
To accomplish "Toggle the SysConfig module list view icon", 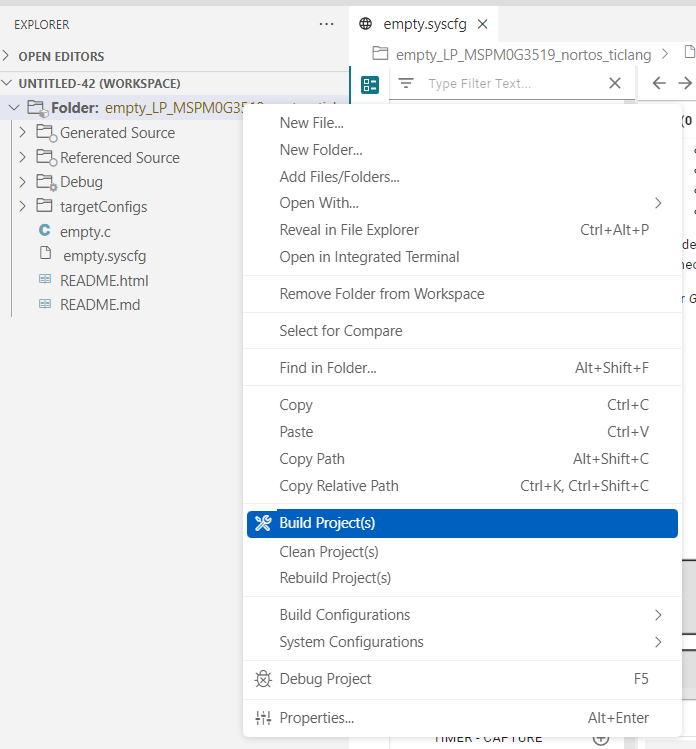I will (370, 85).
